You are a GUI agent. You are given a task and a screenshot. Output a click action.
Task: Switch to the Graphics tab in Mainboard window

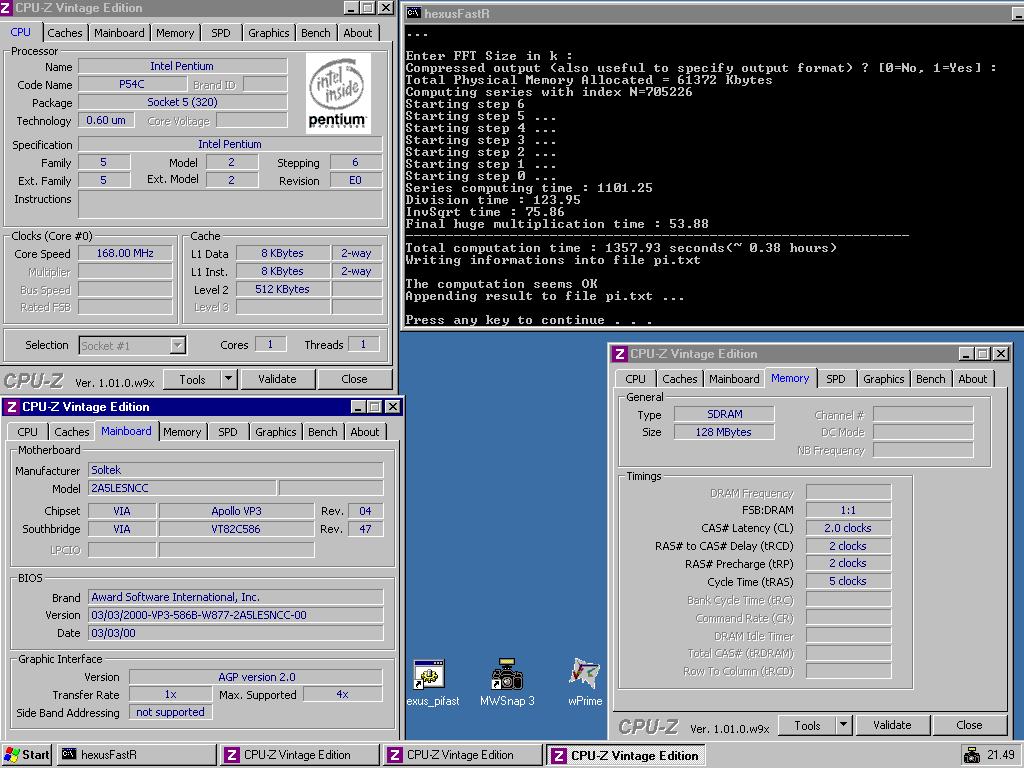pos(276,432)
